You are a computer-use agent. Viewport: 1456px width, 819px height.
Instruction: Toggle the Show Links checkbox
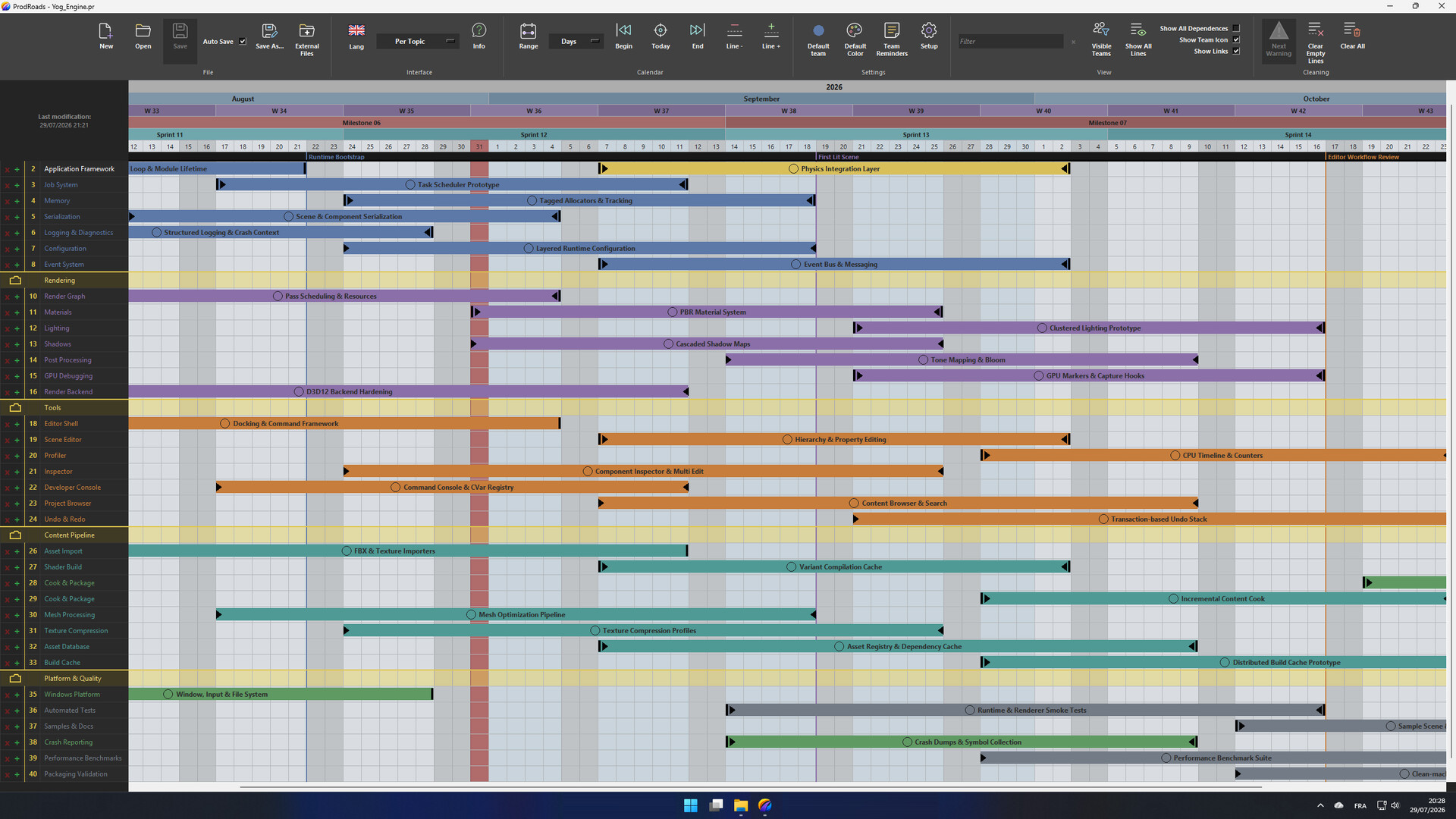pos(1236,52)
